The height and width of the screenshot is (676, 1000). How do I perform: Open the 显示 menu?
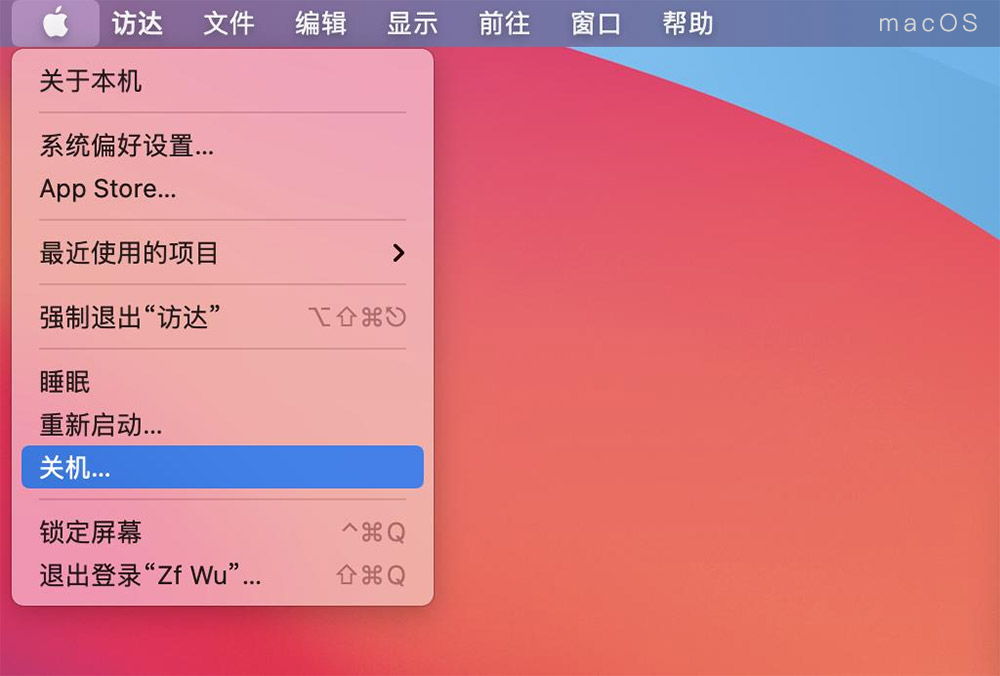coord(413,24)
